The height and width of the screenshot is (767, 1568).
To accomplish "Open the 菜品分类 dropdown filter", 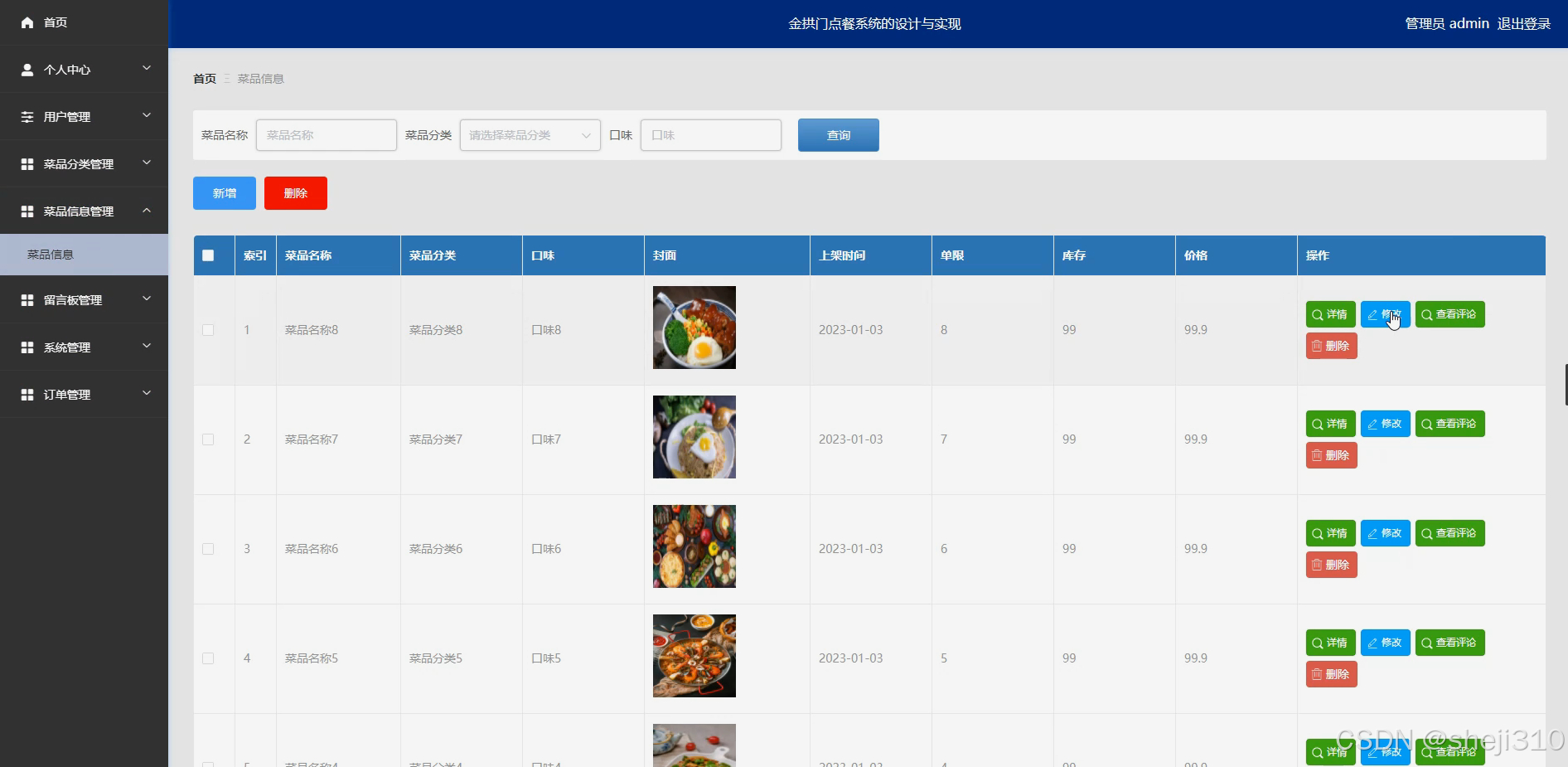I will click(x=530, y=135).
